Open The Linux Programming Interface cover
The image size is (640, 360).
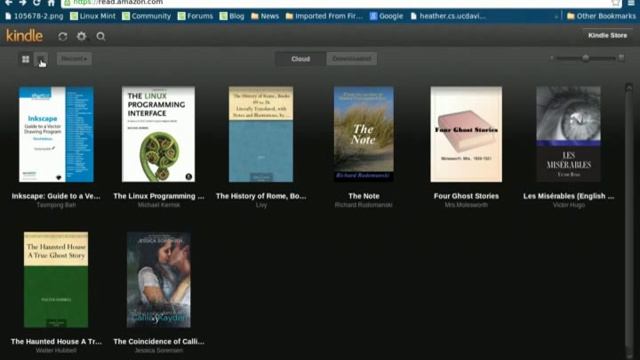[x=158, y=134]
